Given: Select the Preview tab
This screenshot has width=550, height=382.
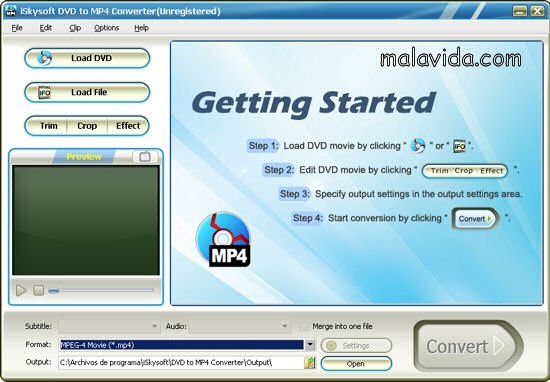Looking at the screenshot, I should 84,156.
